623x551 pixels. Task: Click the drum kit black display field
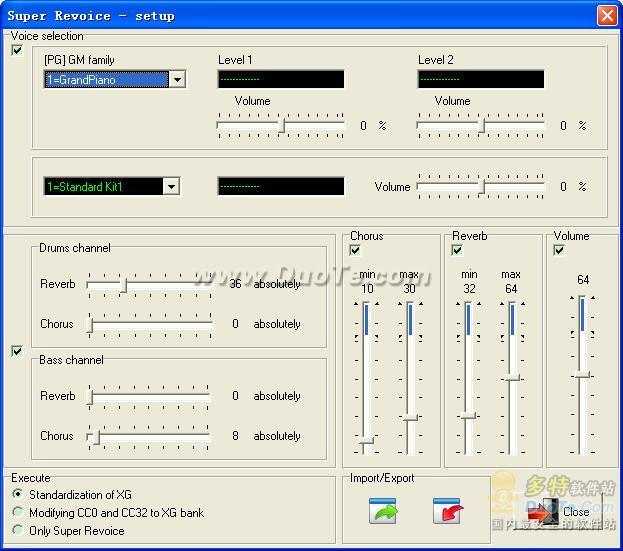coord(281,186)
